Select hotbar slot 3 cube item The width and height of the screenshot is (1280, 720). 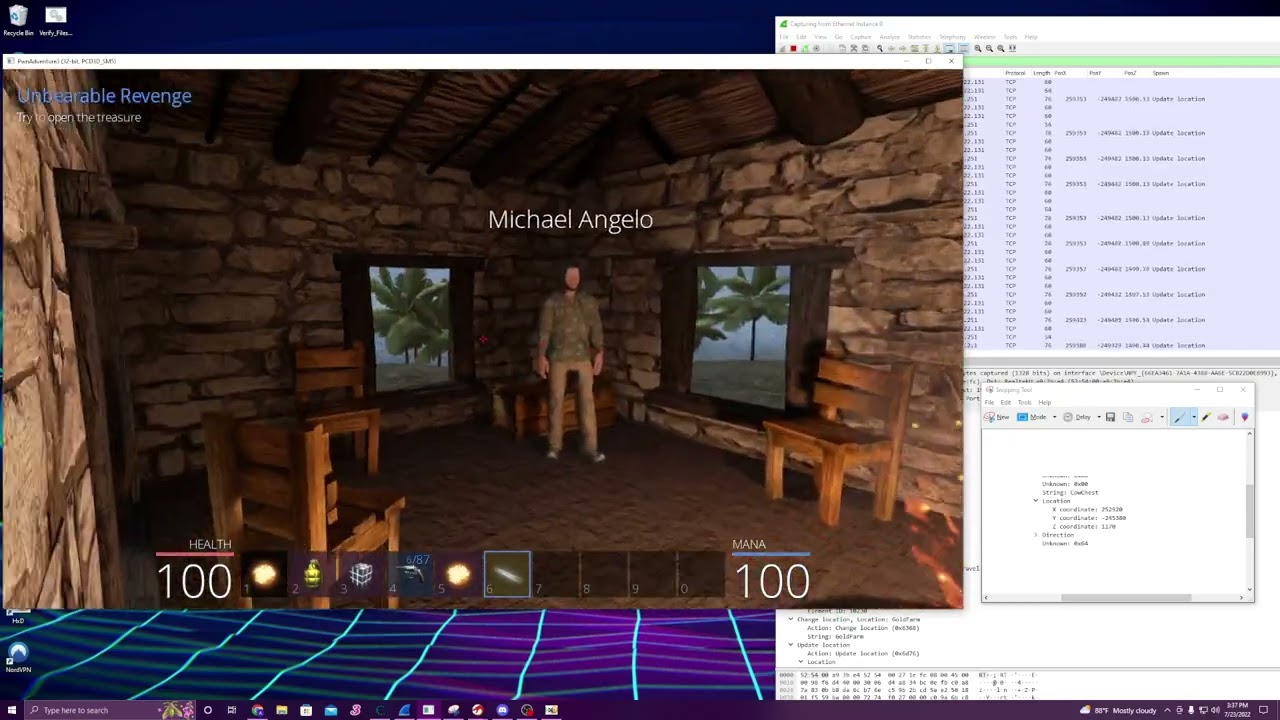tap(361, 575)
